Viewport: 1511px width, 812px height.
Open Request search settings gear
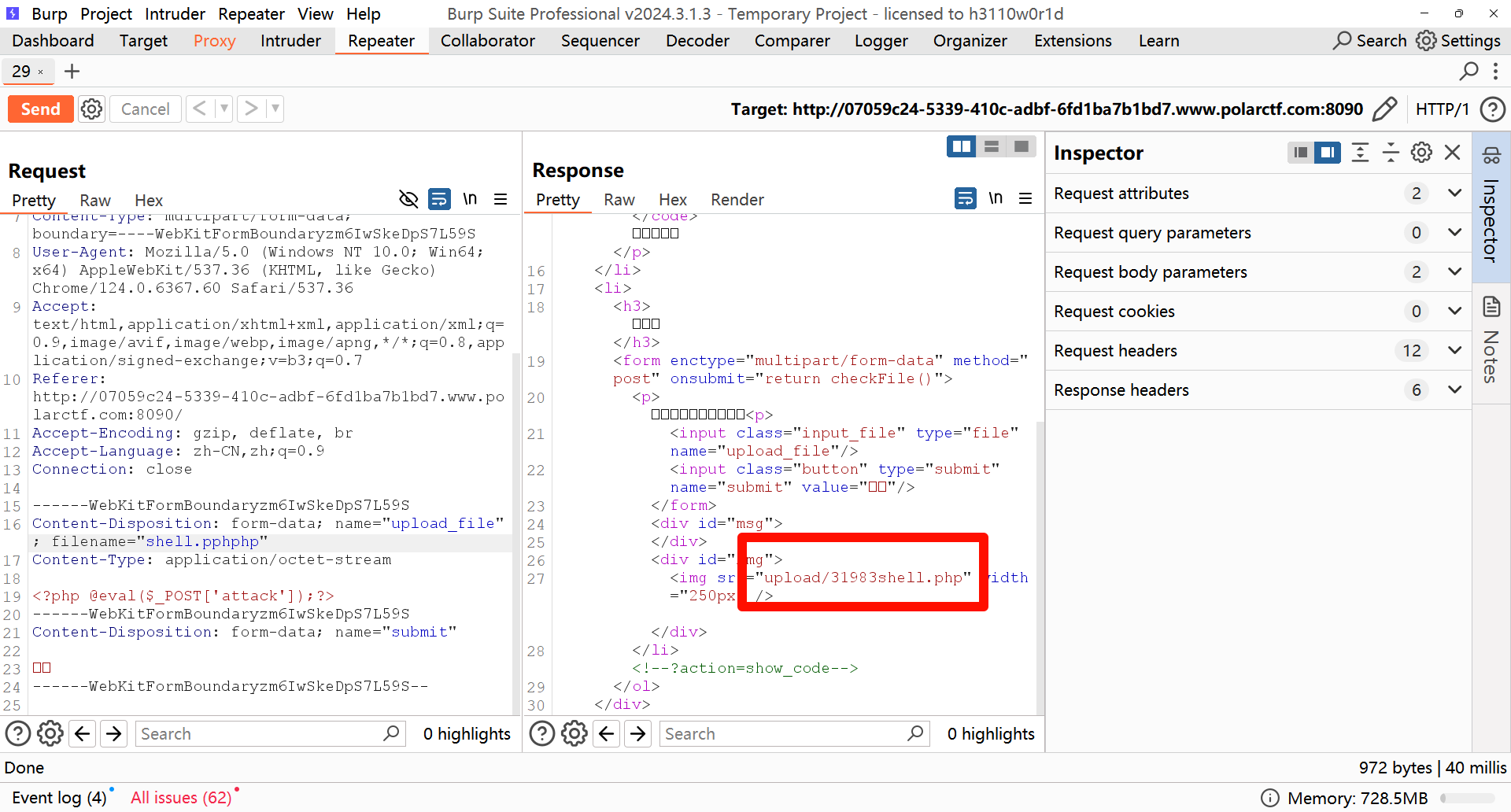(x=50, y=734)
